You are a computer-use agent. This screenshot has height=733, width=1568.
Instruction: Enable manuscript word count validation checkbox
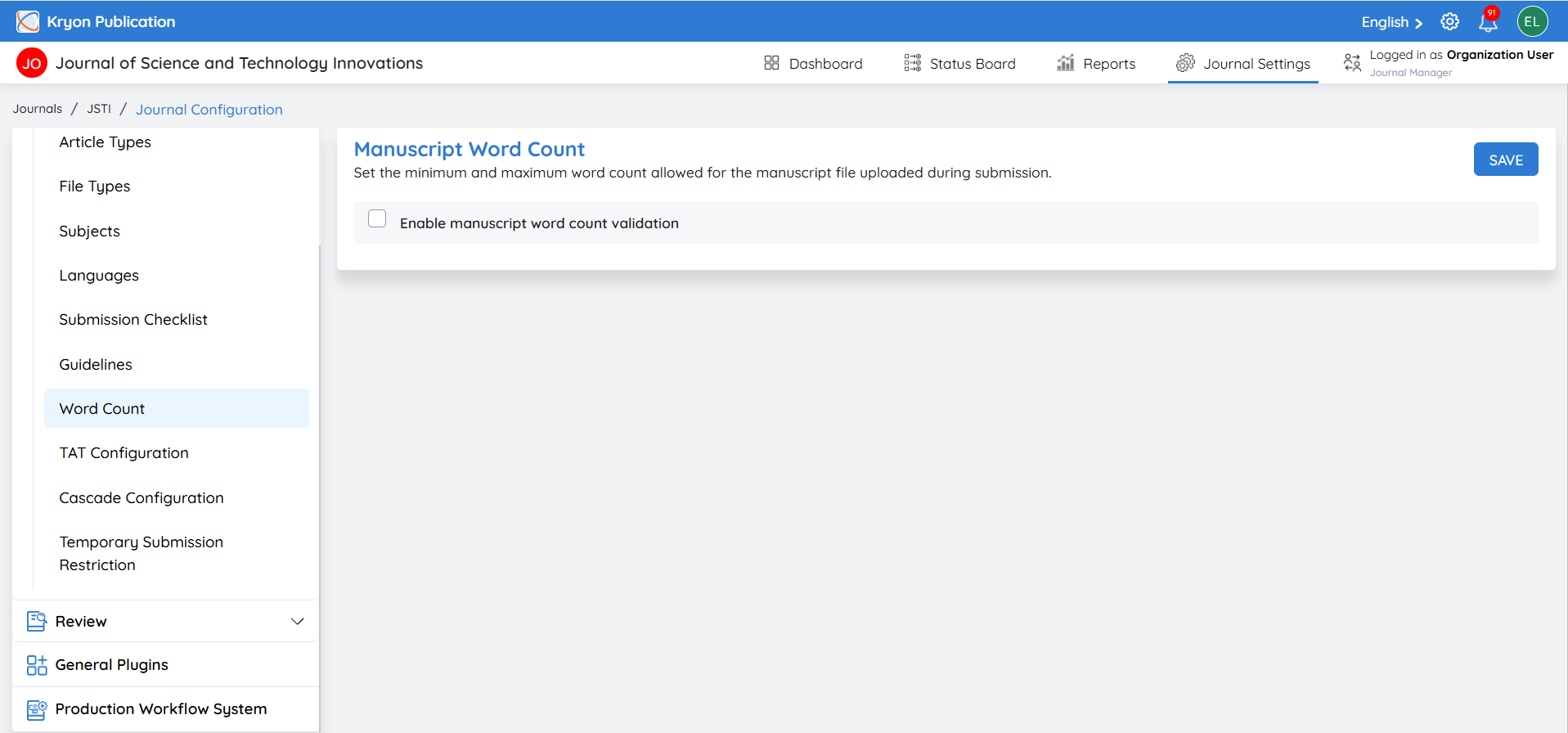[377, 218]
